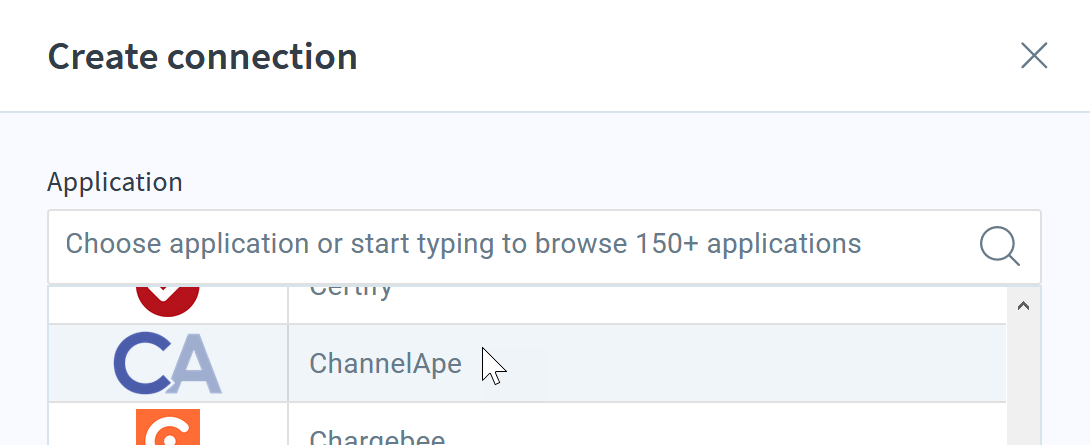Open the application combo box placeholder text
The image size is (1090, 445).
click(x=463, y=244)
